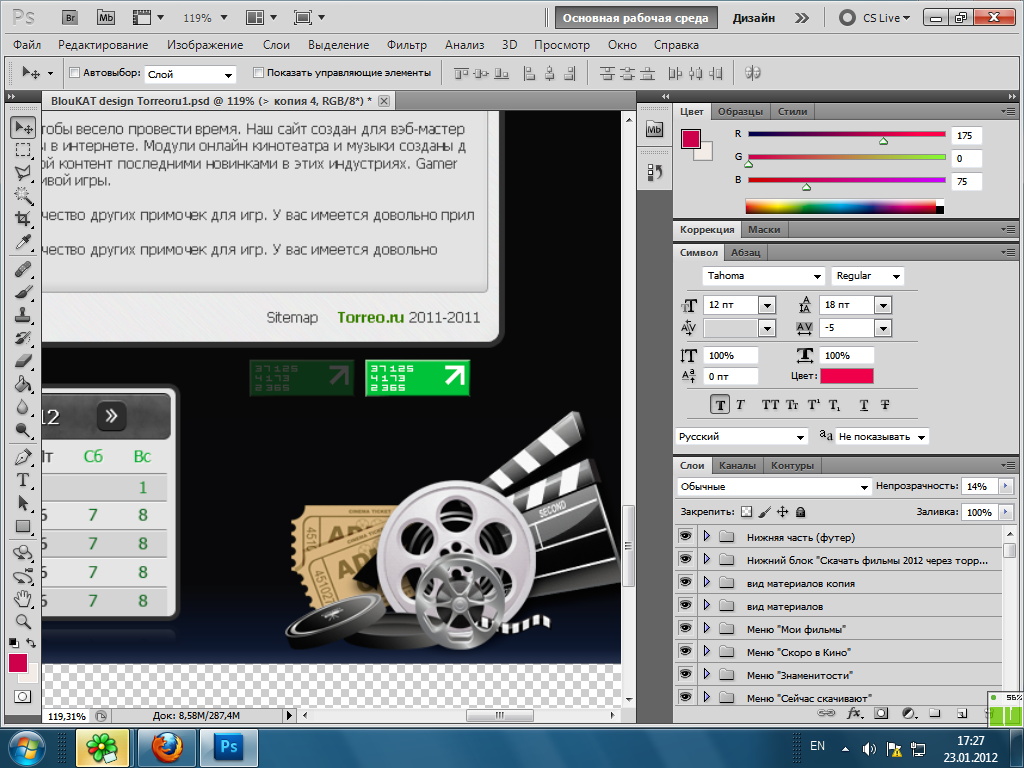
Task: Select the Horizontal Type tool
Action: [23, 479]
